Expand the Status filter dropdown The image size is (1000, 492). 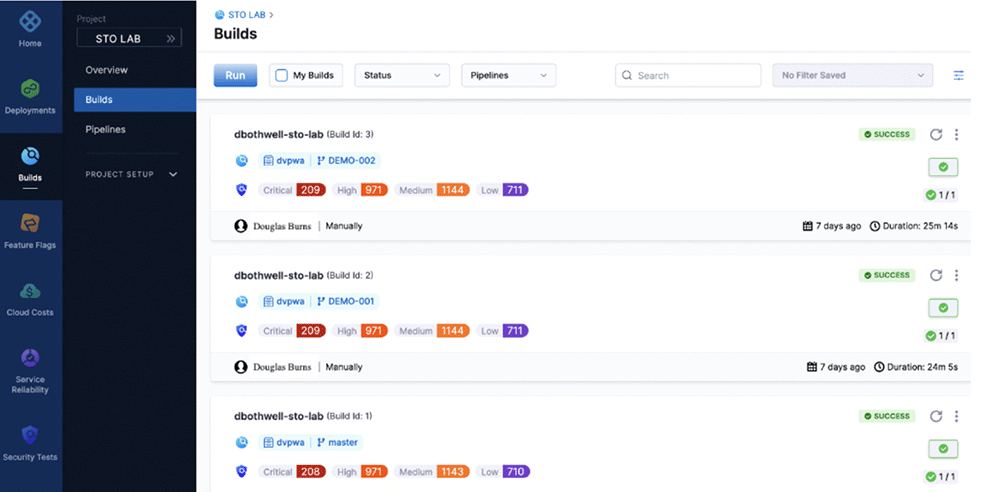[402, 76]
